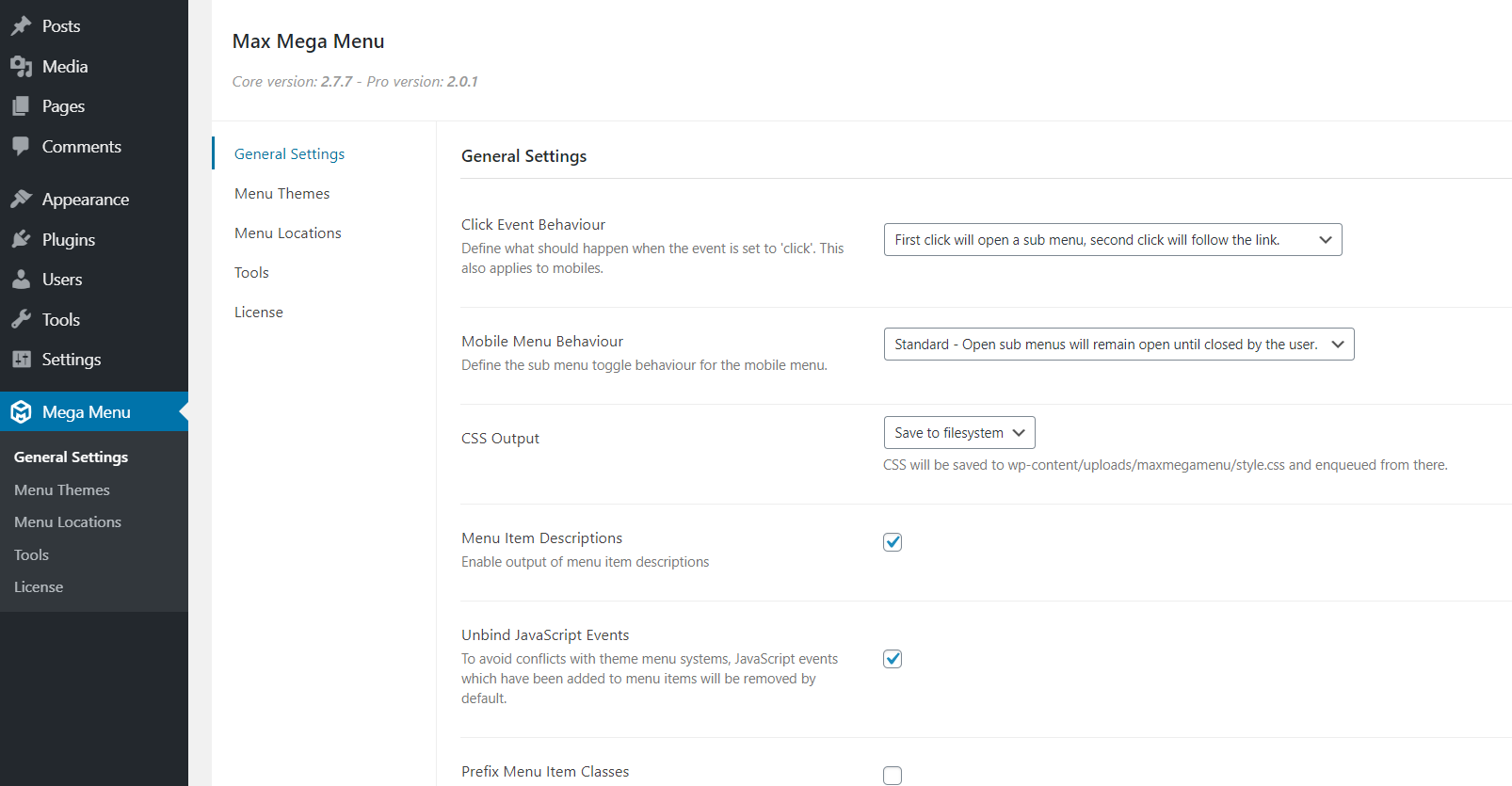The height and width of the screenshot is (786, 1512).
Task: Open Menu Locations in dark submenu
Action: pyautogui.click(x=68, y=522)
